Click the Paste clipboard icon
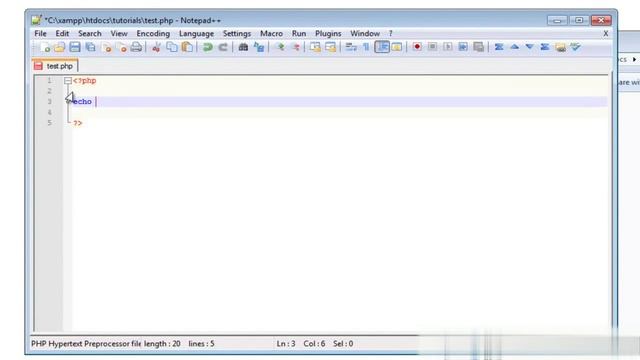Image resolution: width=640 pixels, height=360 pixels. [x=187, y=47]
